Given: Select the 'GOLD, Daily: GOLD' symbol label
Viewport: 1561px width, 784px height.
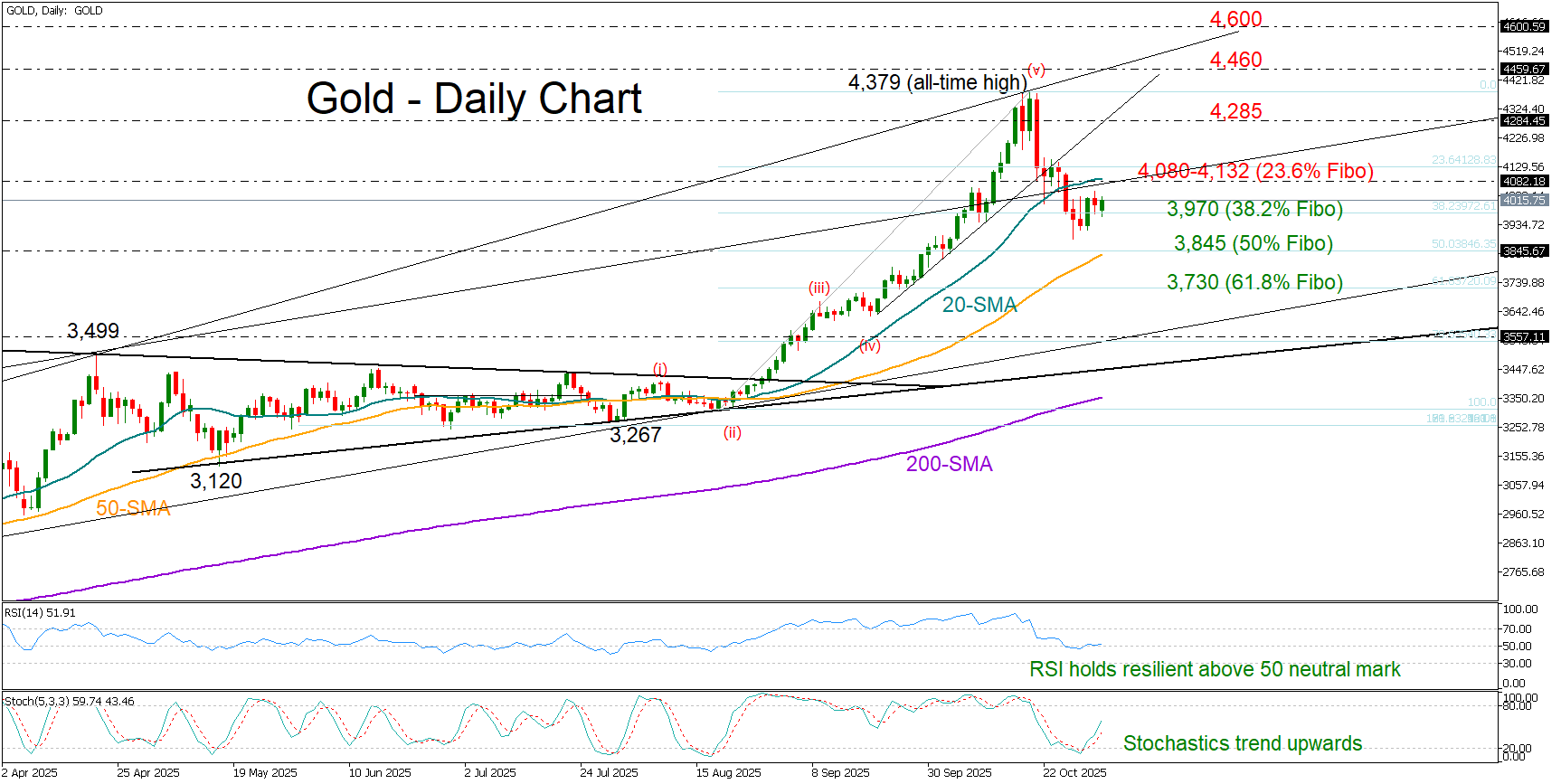Looking at the screenshot, I should pyautogui.click(x=54, y=11).
